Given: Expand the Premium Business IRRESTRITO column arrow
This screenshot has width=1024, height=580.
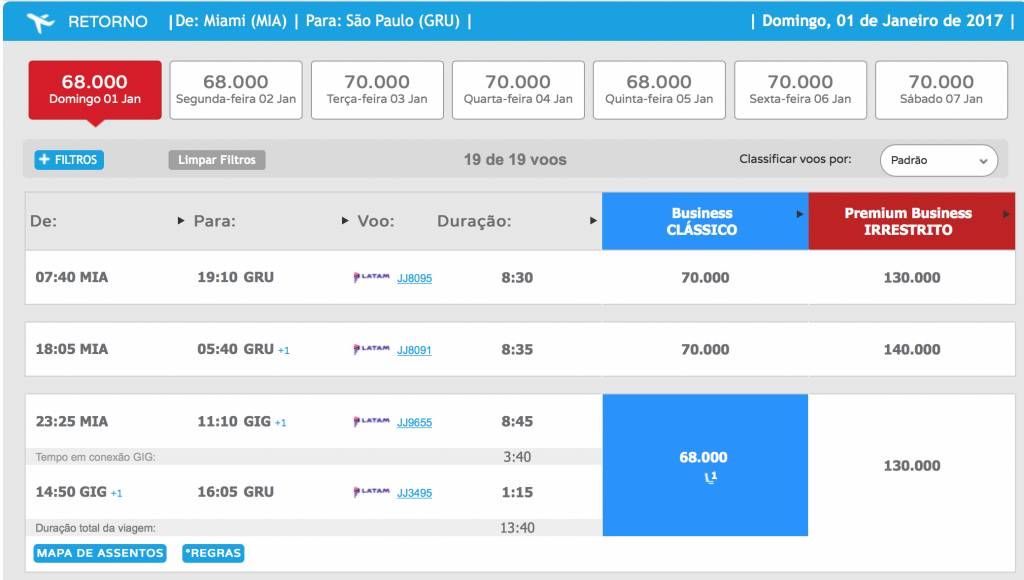Looking at the screenshot, I should point(1006,214).
